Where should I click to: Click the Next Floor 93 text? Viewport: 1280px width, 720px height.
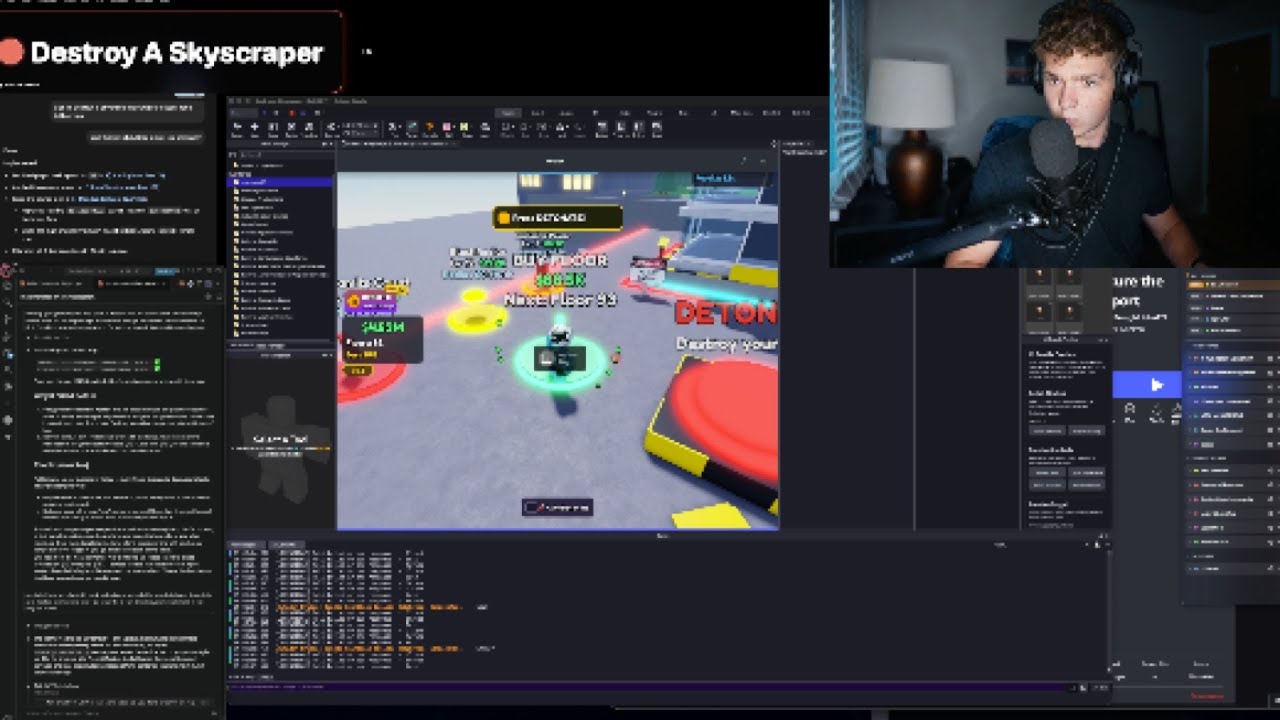tap(560, 299)
